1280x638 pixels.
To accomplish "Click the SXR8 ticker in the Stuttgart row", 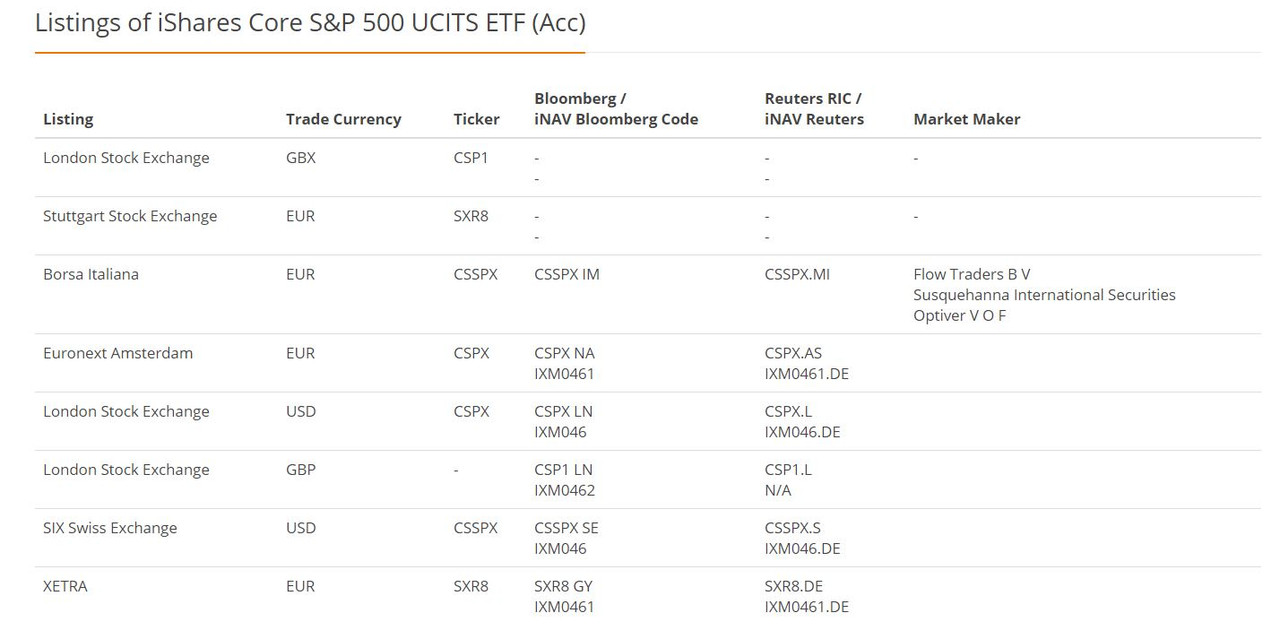I will coord(470,216).
